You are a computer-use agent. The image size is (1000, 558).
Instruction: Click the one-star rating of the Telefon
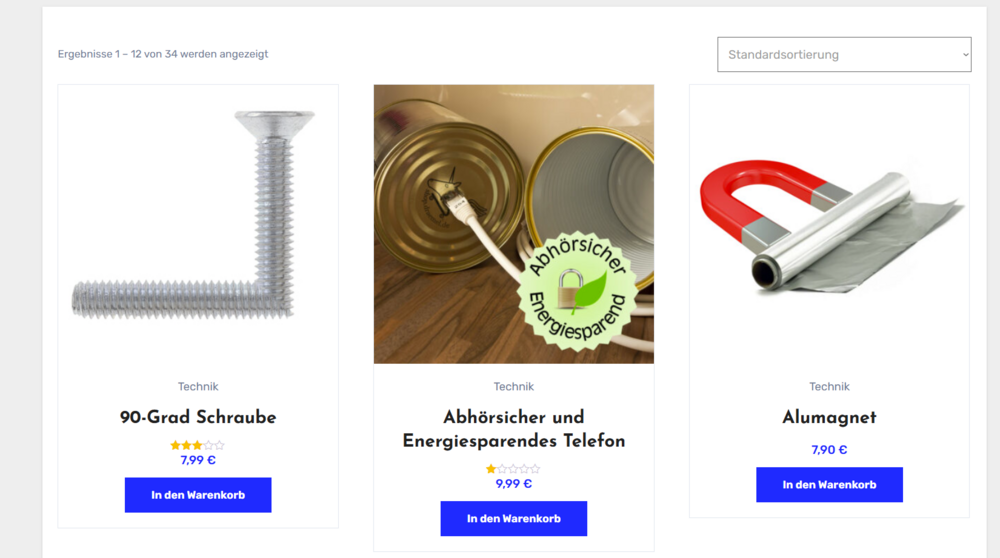(513, 469)
